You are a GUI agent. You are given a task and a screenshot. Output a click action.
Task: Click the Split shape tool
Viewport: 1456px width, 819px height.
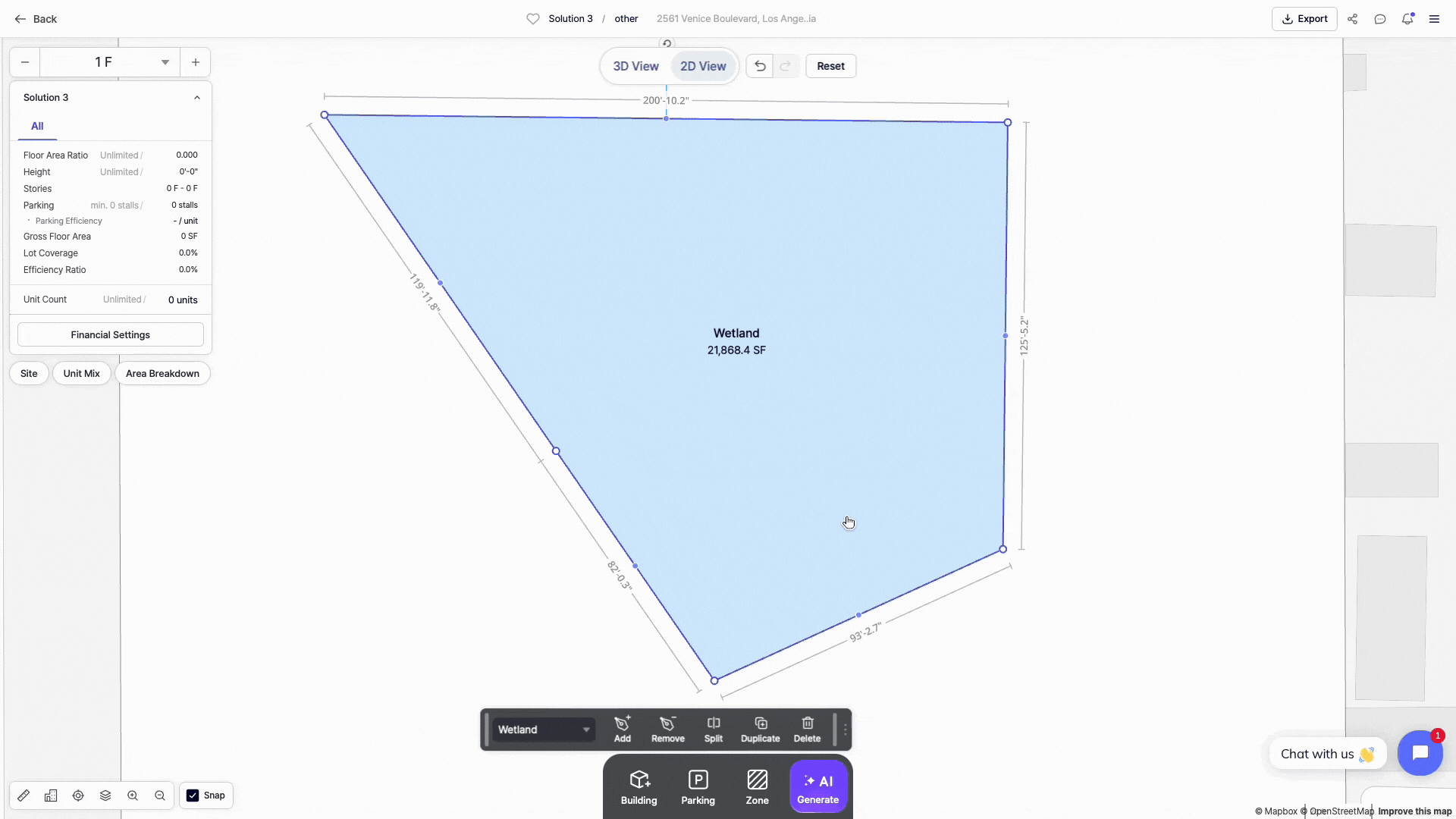pos(713,729)
